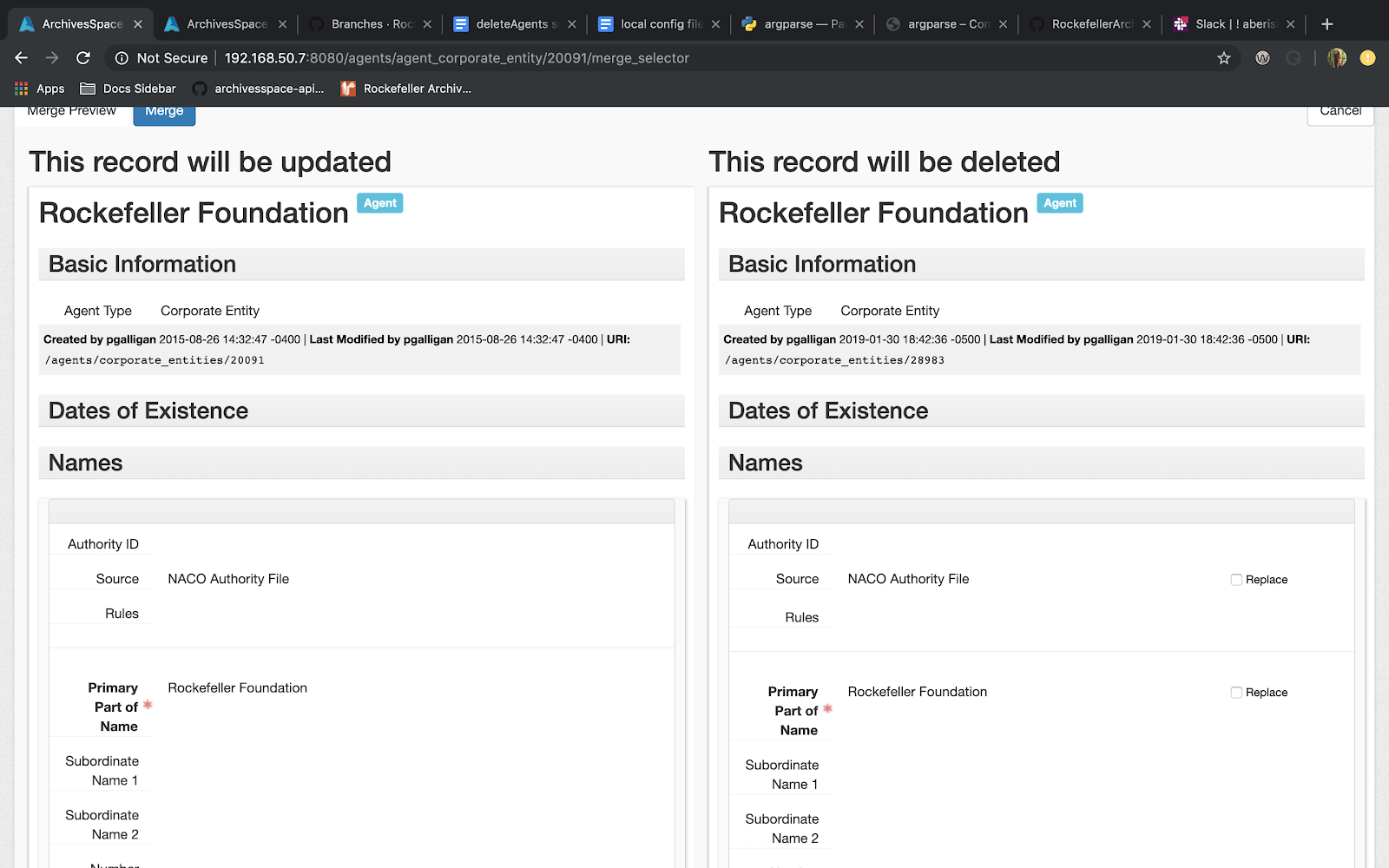Screen dimensions: 1389x868
Task: Switch to deleteAgents document tab
Action: tap(516, 24)
